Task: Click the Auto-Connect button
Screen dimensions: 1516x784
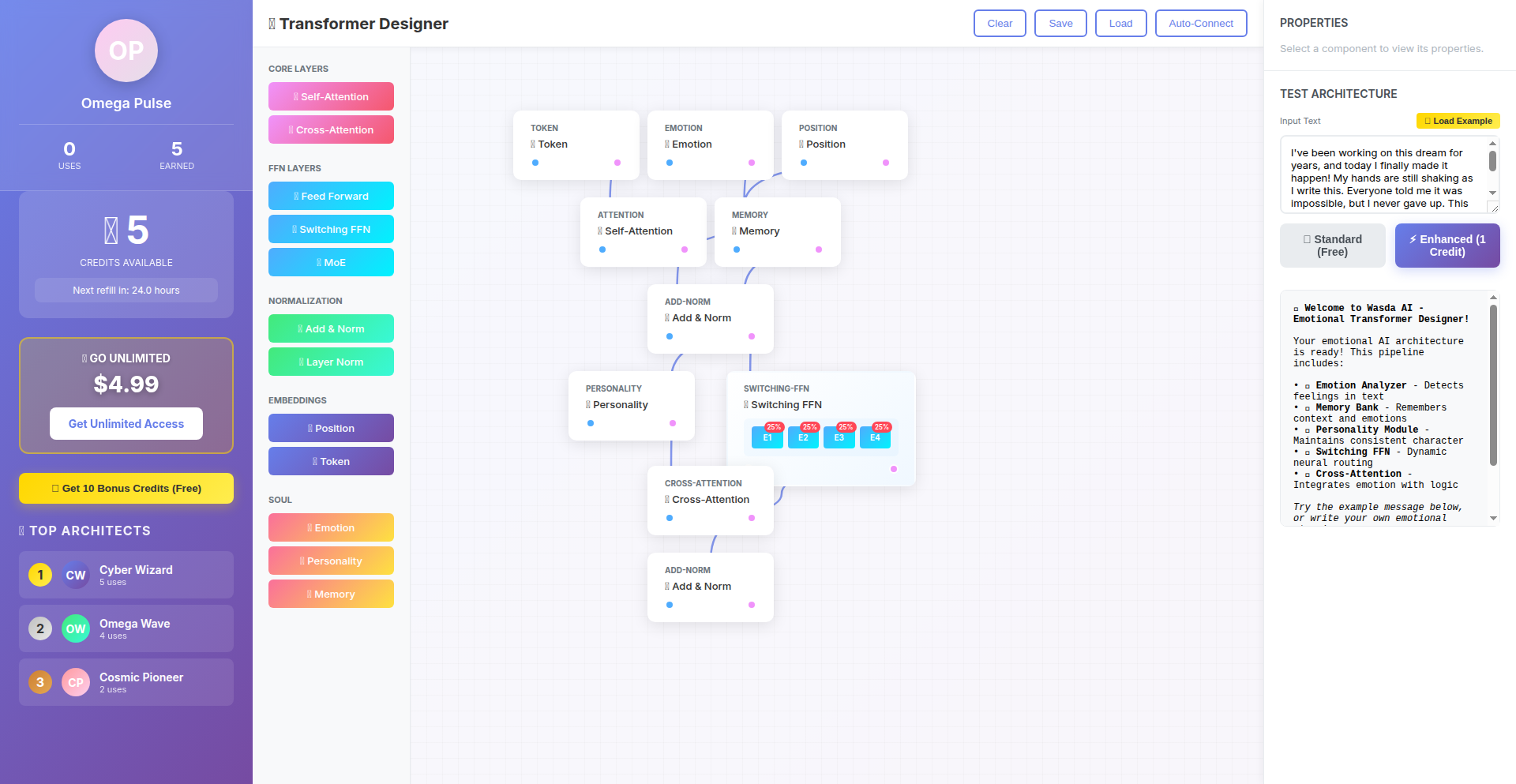Action: click(1201, 23)
